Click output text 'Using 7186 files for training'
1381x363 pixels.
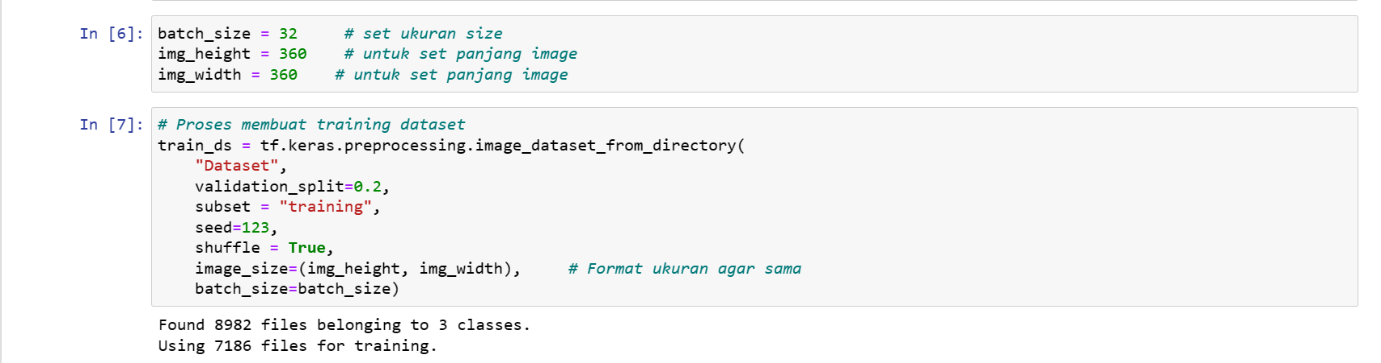(298, 346)
